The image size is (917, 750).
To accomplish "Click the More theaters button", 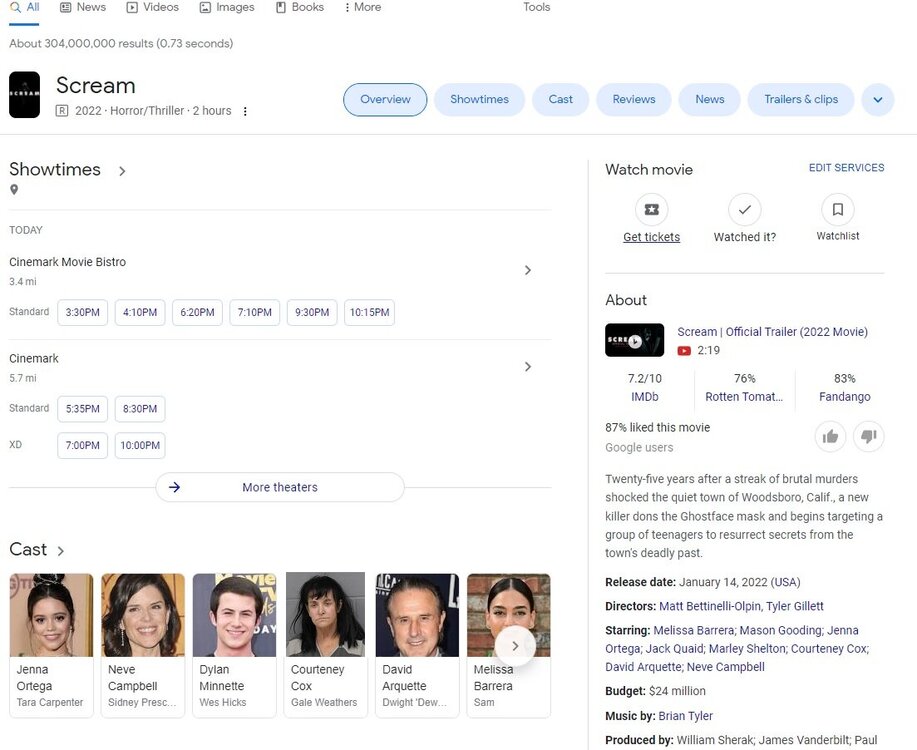I will point(280,487).
